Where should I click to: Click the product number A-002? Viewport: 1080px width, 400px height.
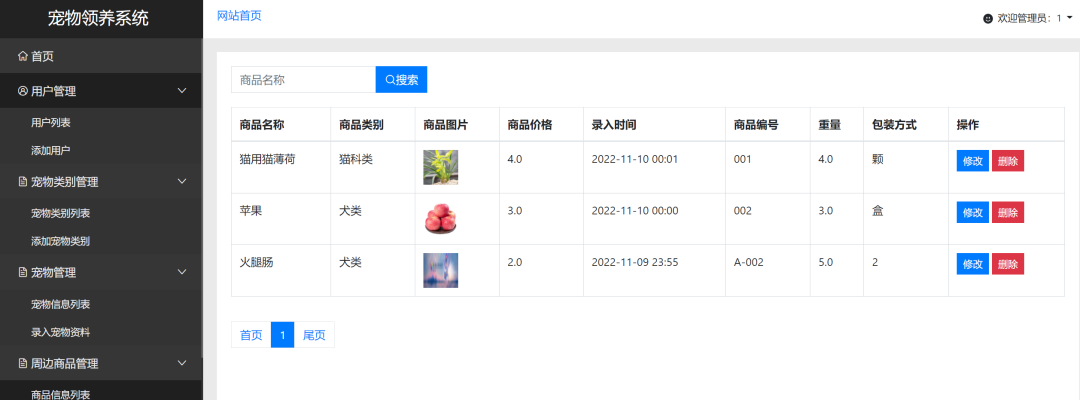(749, 262)
